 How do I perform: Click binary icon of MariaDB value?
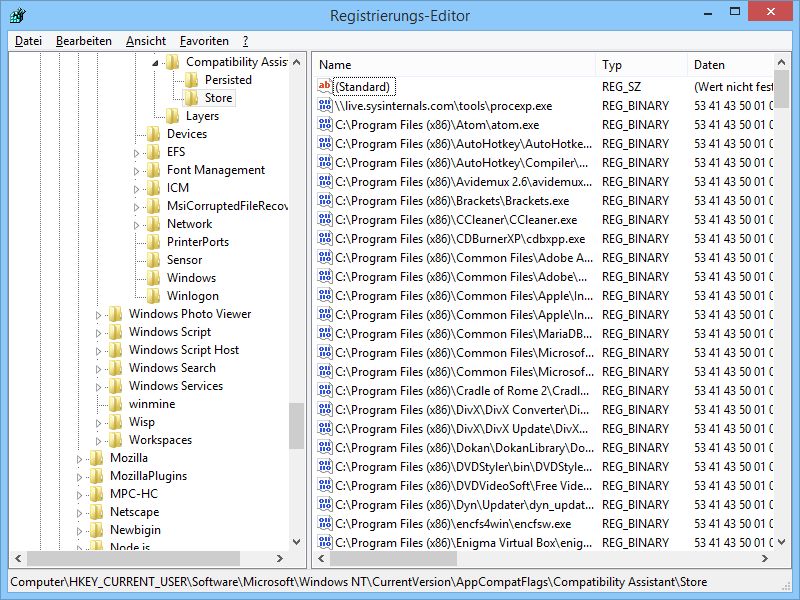click(x=324, y=333)
